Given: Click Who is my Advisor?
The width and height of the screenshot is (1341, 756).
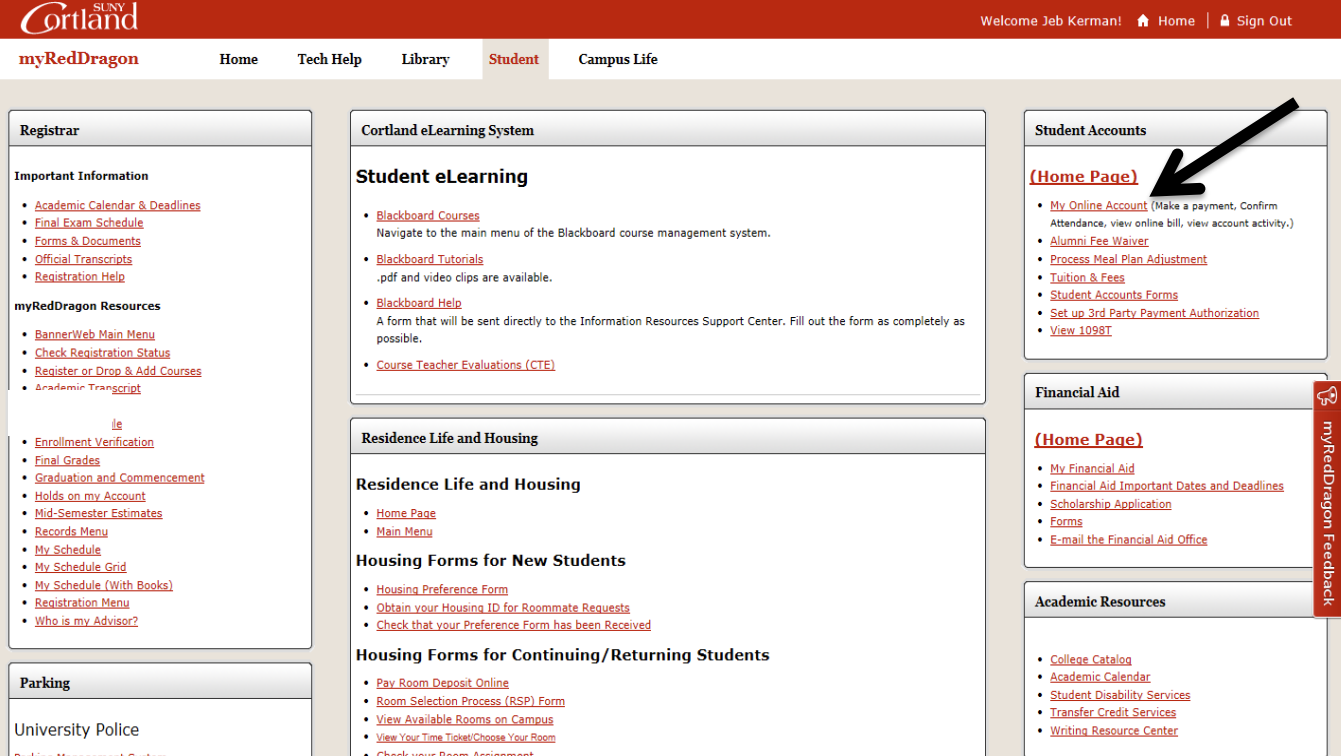Looking at the screenshot, I should [86, 620].
